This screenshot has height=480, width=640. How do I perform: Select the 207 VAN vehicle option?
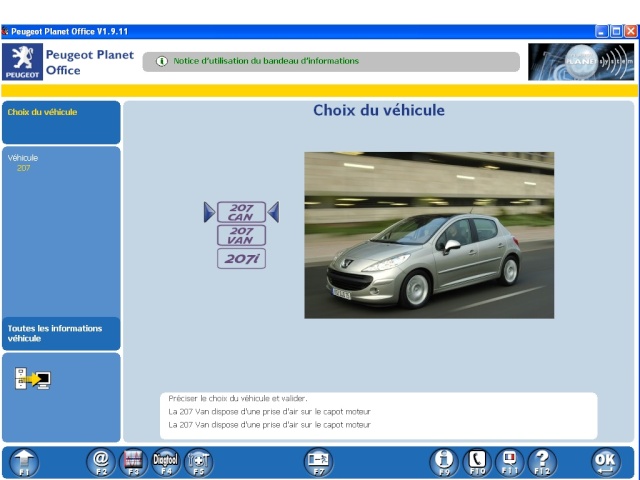tap(241, 236)
